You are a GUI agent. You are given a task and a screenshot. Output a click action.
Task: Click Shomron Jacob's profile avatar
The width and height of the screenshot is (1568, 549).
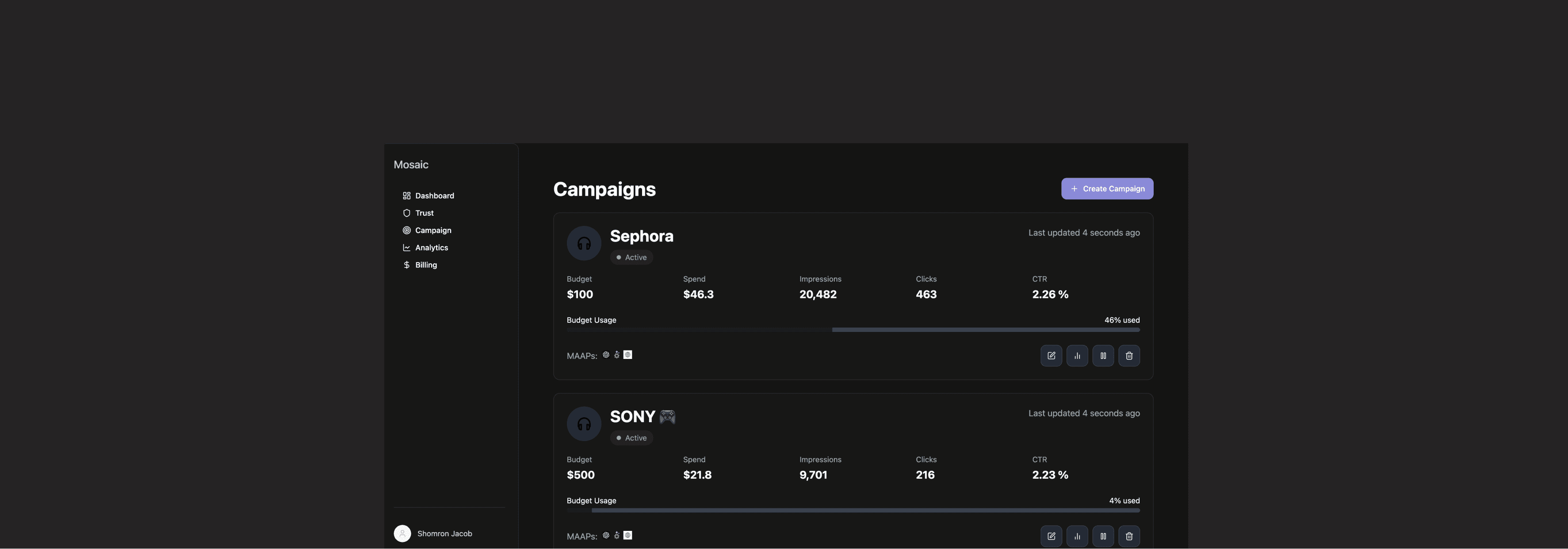point(402,534)
